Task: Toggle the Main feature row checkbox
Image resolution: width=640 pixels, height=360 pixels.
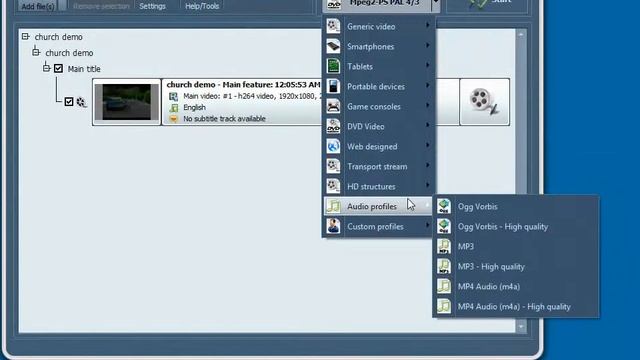Action: pyautogui.click(x=69, y=102)
